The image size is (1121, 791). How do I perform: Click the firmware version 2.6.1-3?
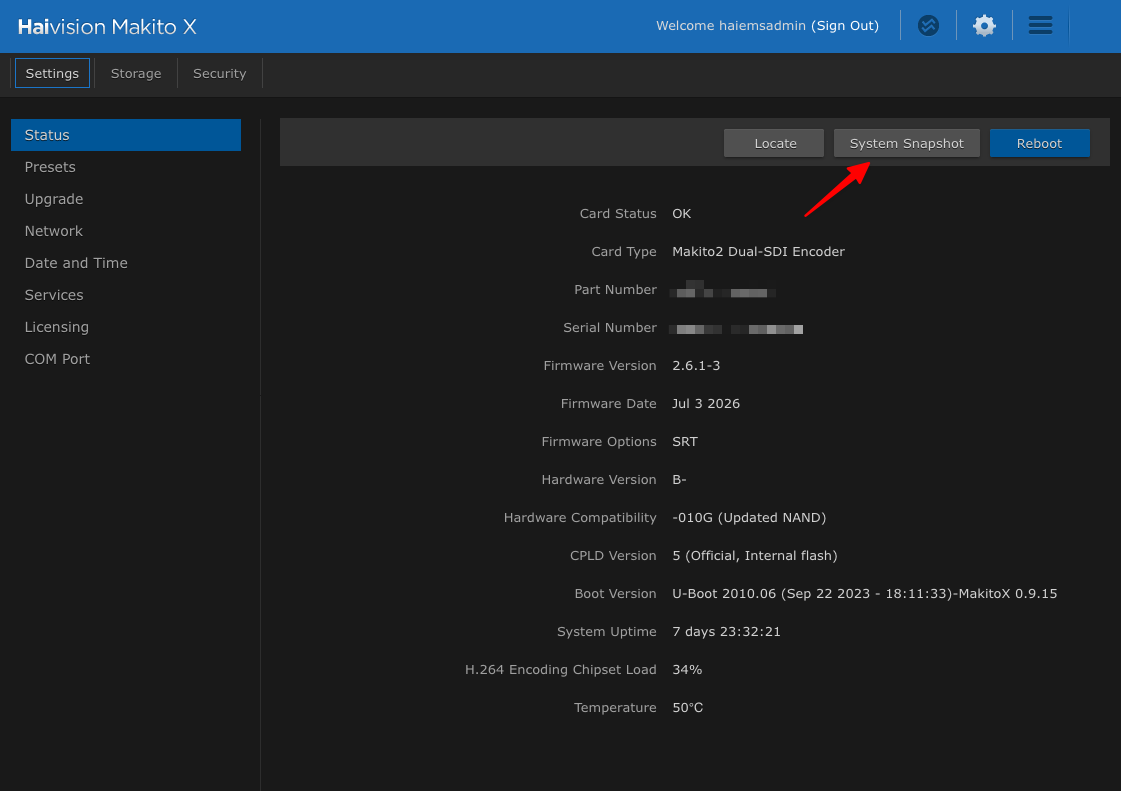[696, 365]
